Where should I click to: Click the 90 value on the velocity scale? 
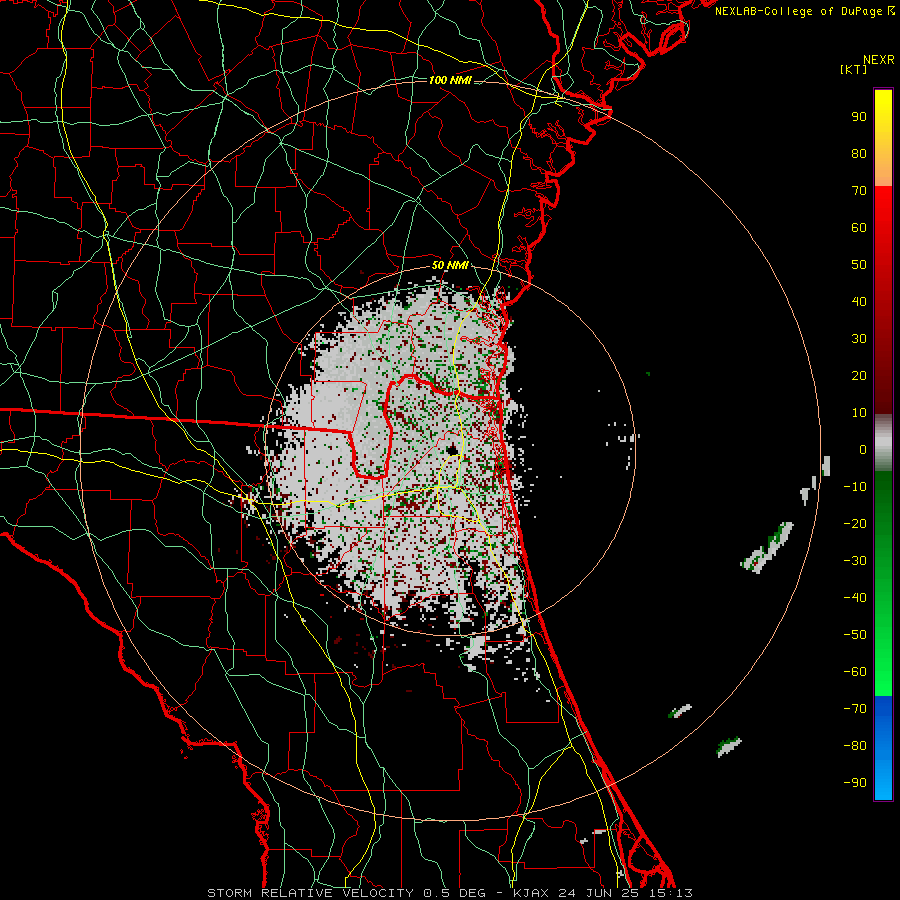pos(859,117)
